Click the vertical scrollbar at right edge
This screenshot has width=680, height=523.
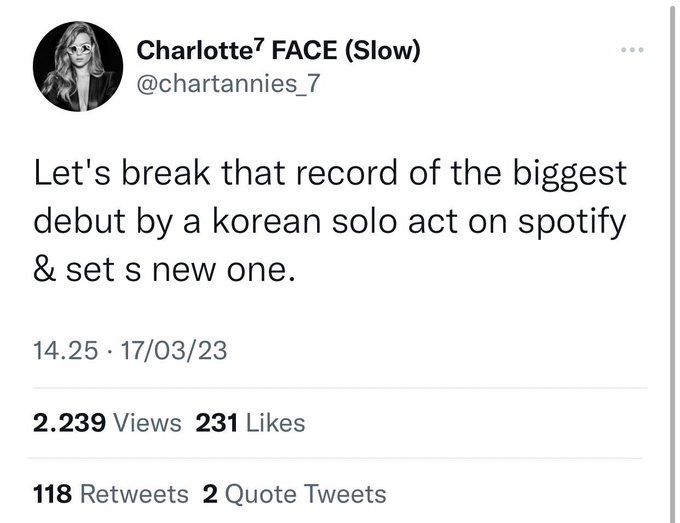coord(672,261)
